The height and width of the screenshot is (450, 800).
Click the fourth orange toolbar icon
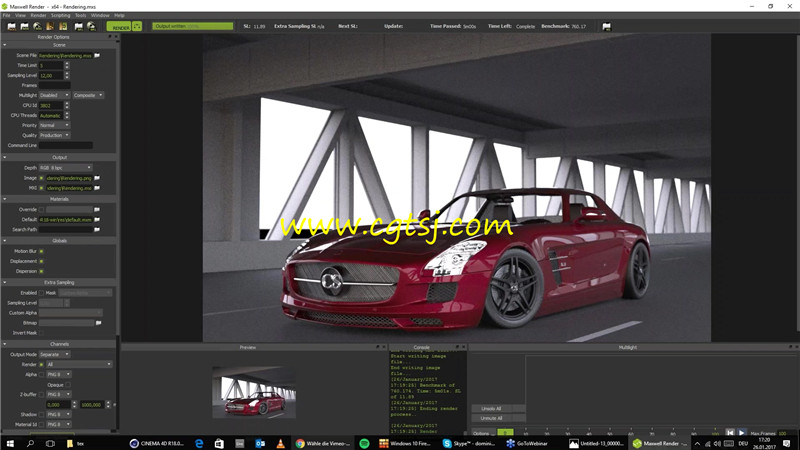(51, 27)
